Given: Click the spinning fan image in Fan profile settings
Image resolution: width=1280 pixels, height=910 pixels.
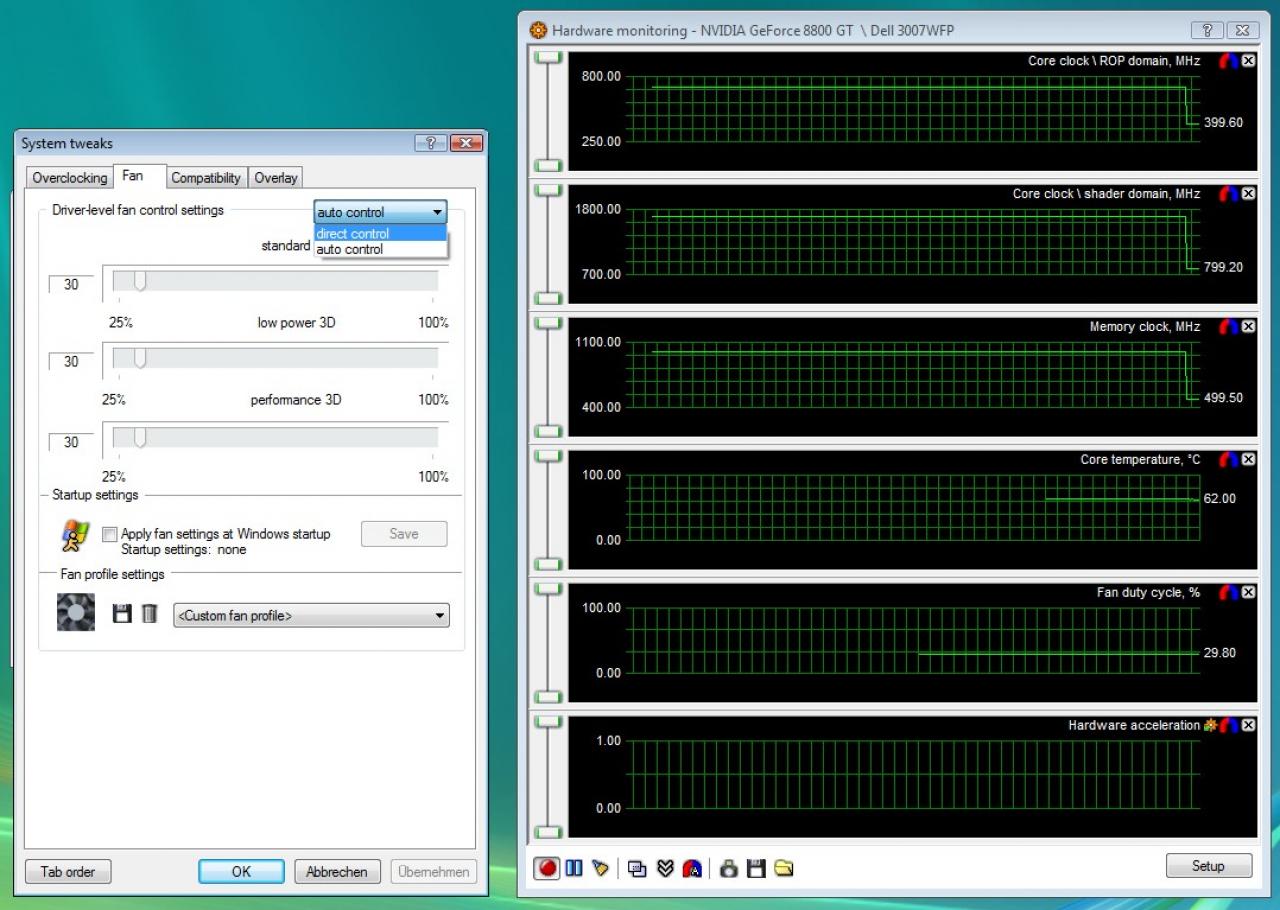Looking at the screenshot, I should pos(76,612).
